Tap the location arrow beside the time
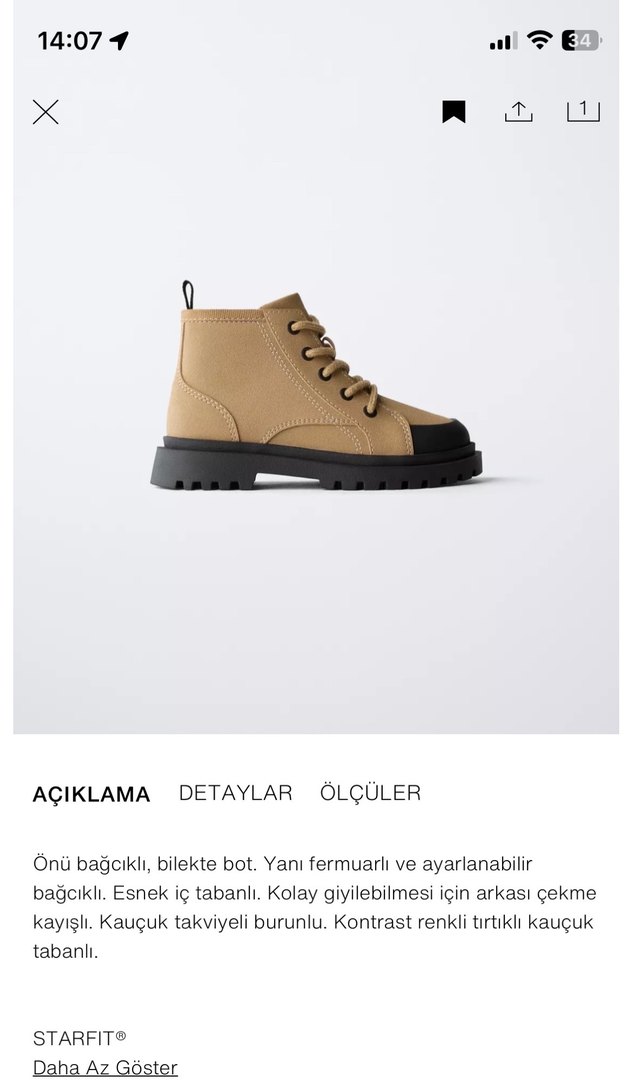This screenshot has width=632, height=1085. point(119,42)
